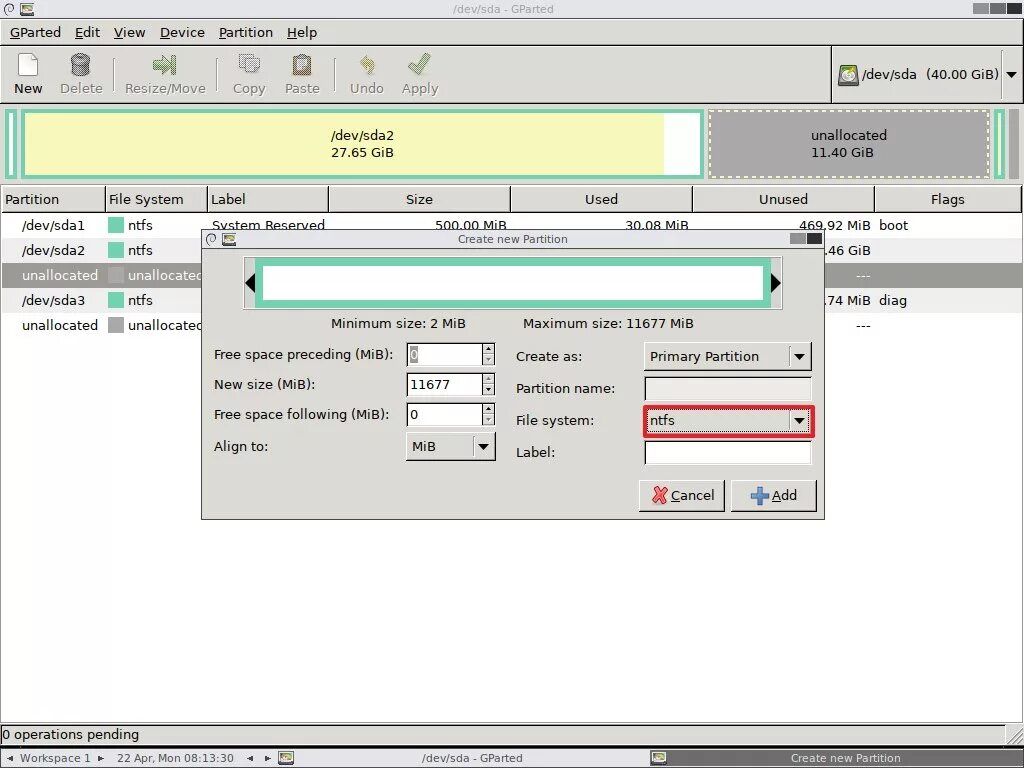The image size is (1024, 768).
Task: Increase Free space preceding value
Action: 488,349
